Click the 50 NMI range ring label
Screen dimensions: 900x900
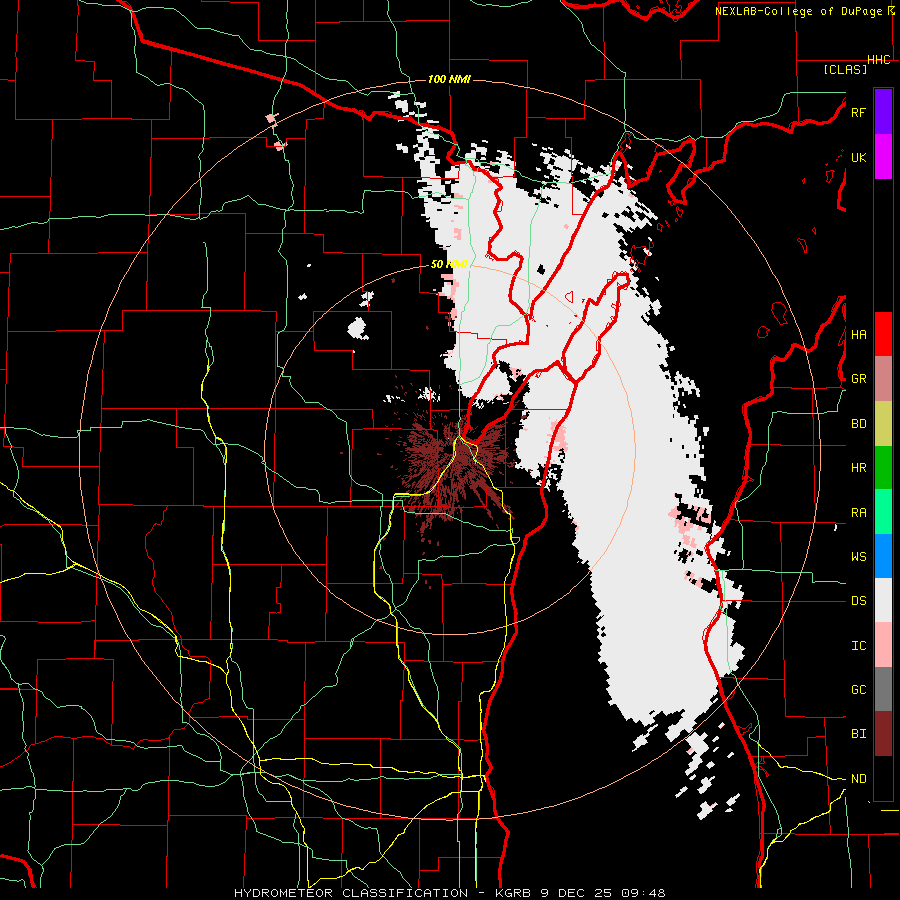point(449,264)
